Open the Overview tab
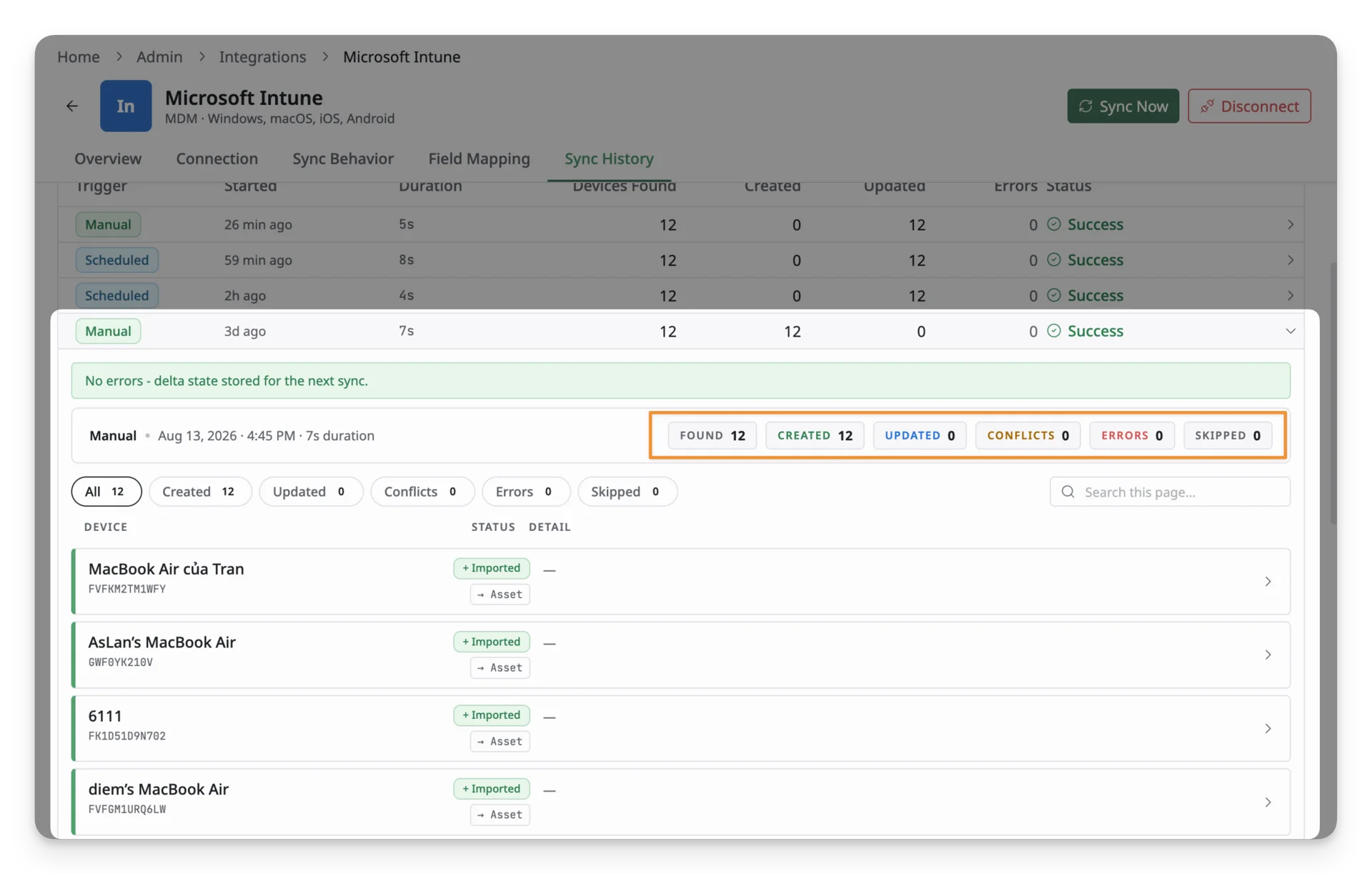Screen dimensions: 1372x874 coord(108,159)
